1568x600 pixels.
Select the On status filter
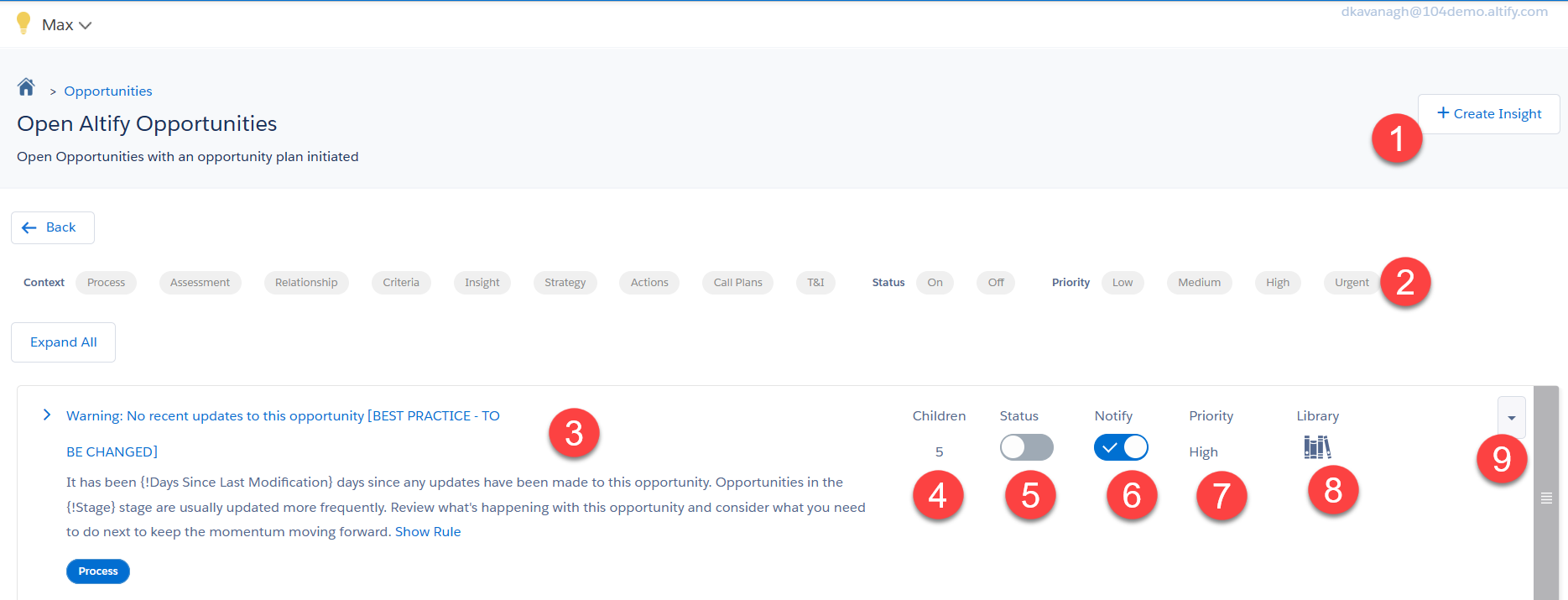click(x=935, y=283)
